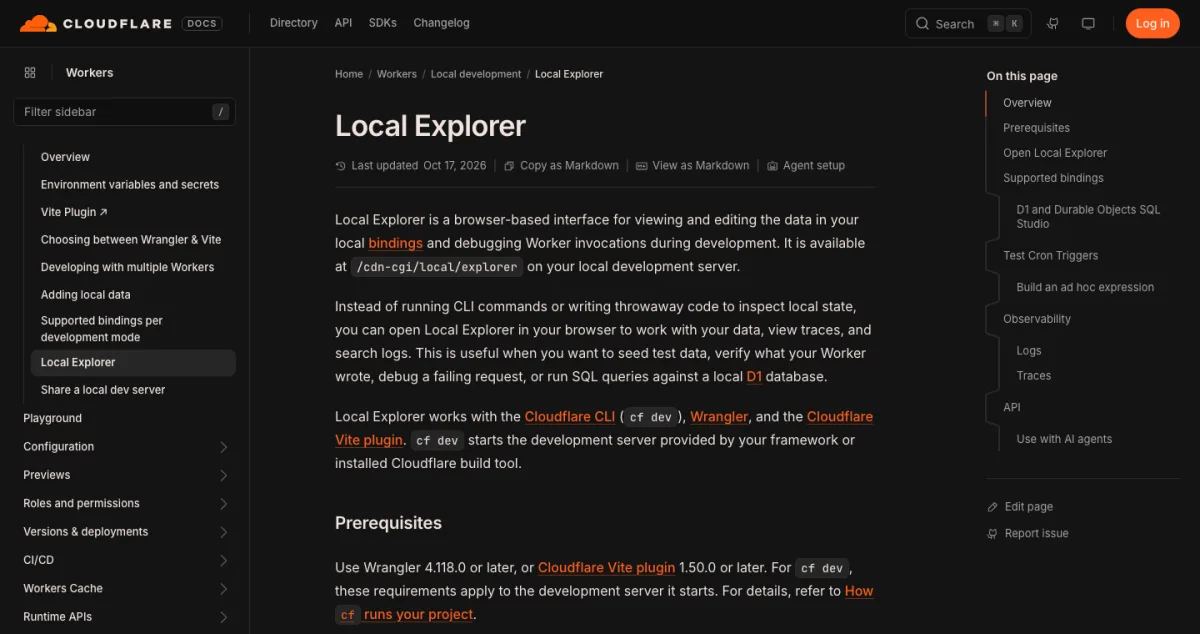
Task: Open the Vite Plugin external link
Action: (x=74, y=212)
